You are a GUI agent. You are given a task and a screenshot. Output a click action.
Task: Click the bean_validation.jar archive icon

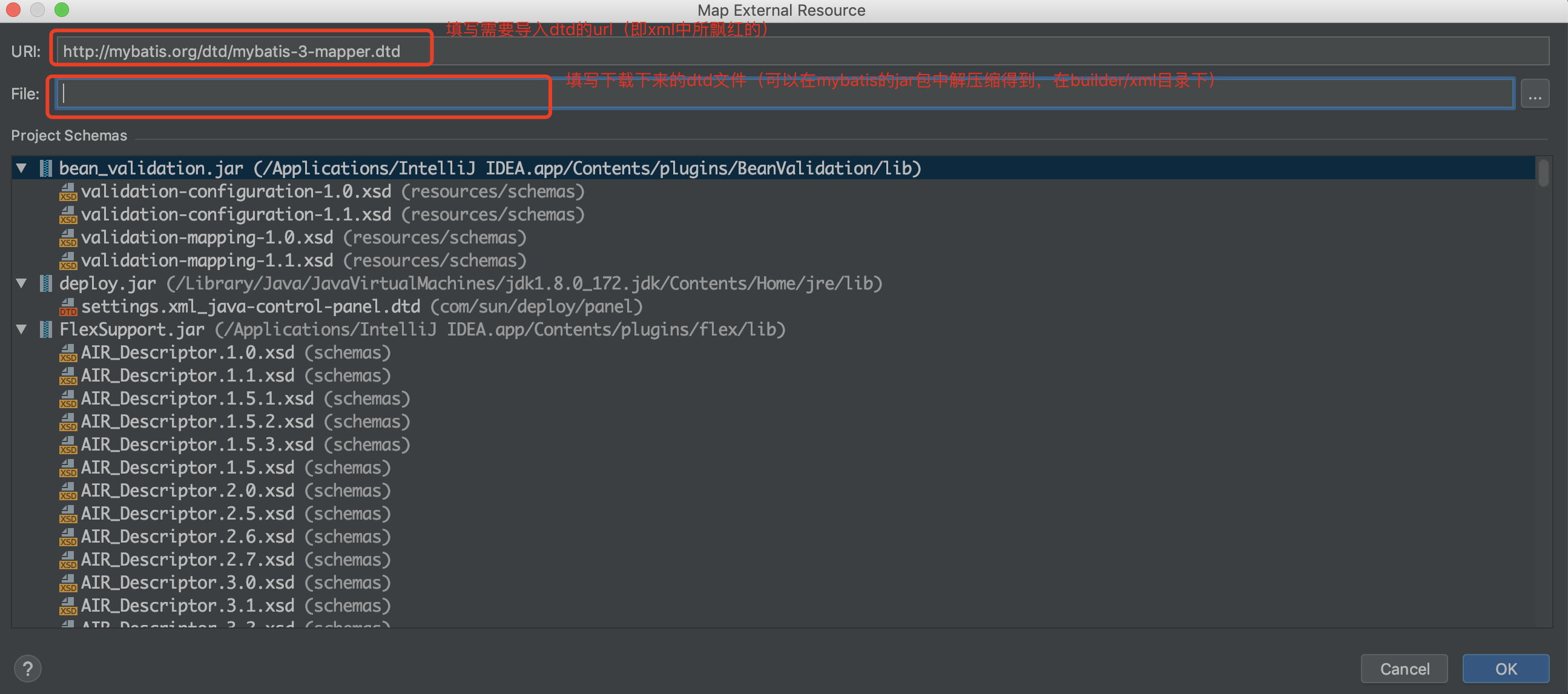click(45, 168)
